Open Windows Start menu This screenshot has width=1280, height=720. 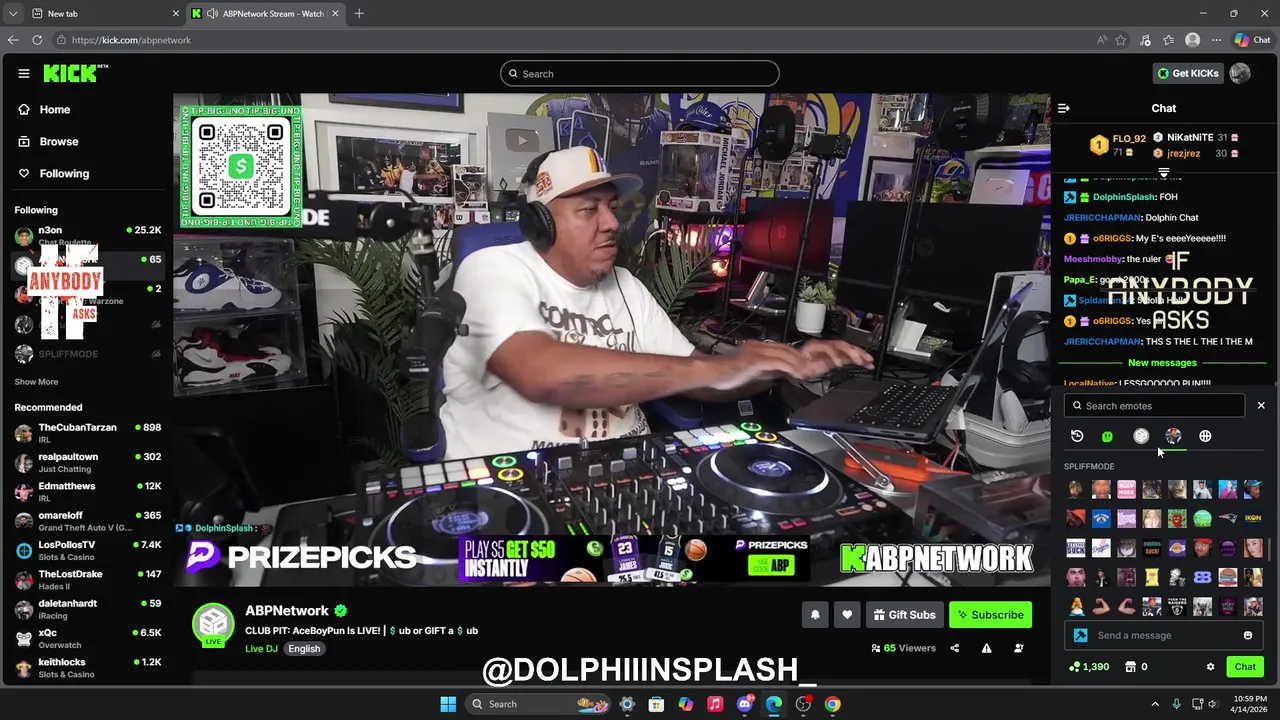[448, 704]
